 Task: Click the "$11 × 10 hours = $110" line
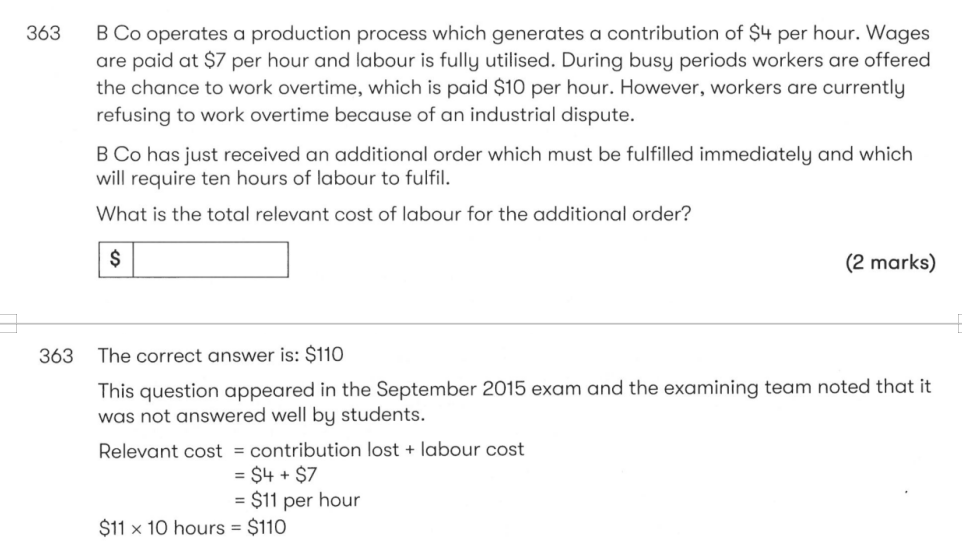click(191, 527)
